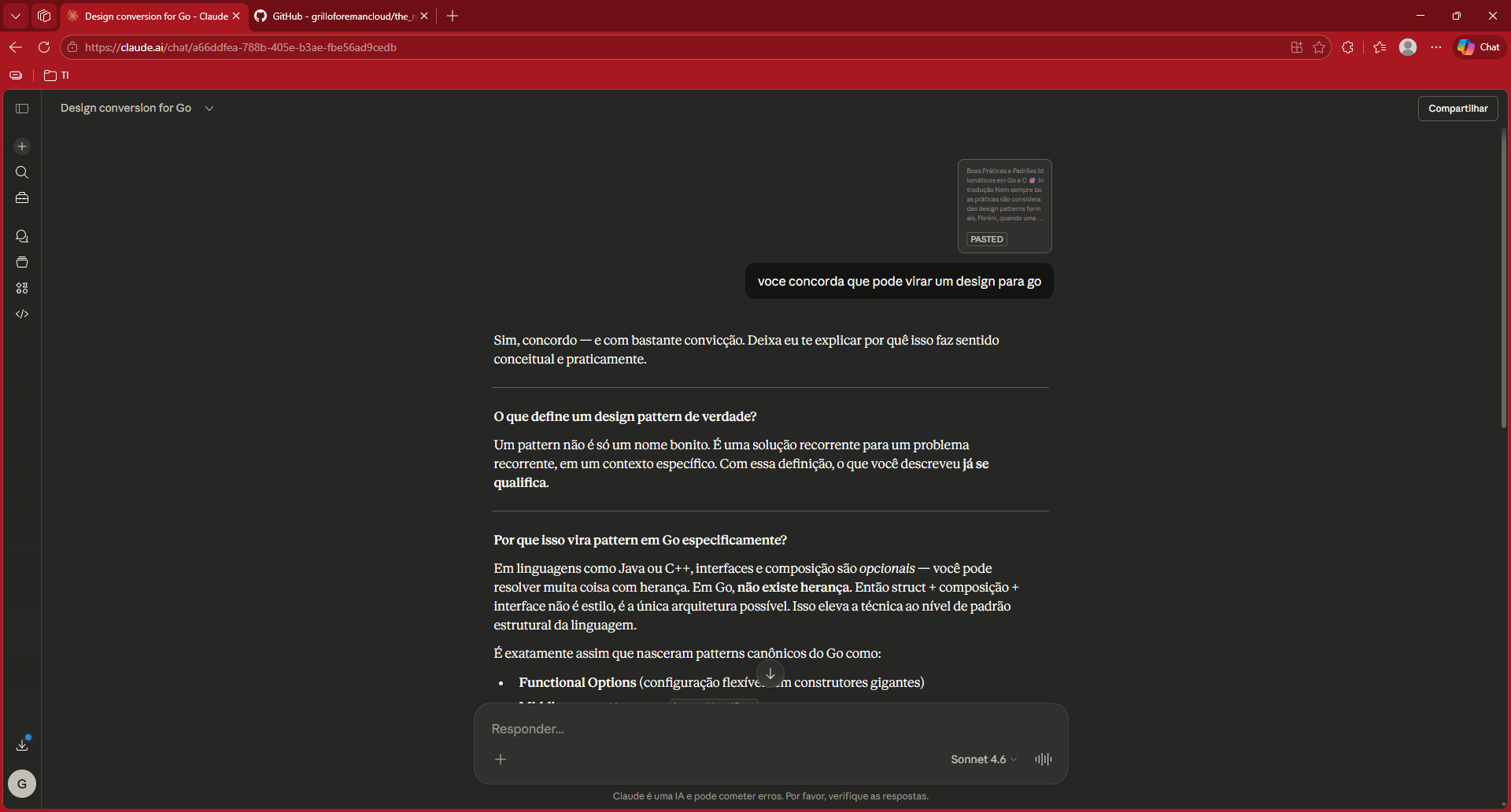1511x812 pixels.
Task: Click the add attachment plus button
Action: tap(501, 759)
